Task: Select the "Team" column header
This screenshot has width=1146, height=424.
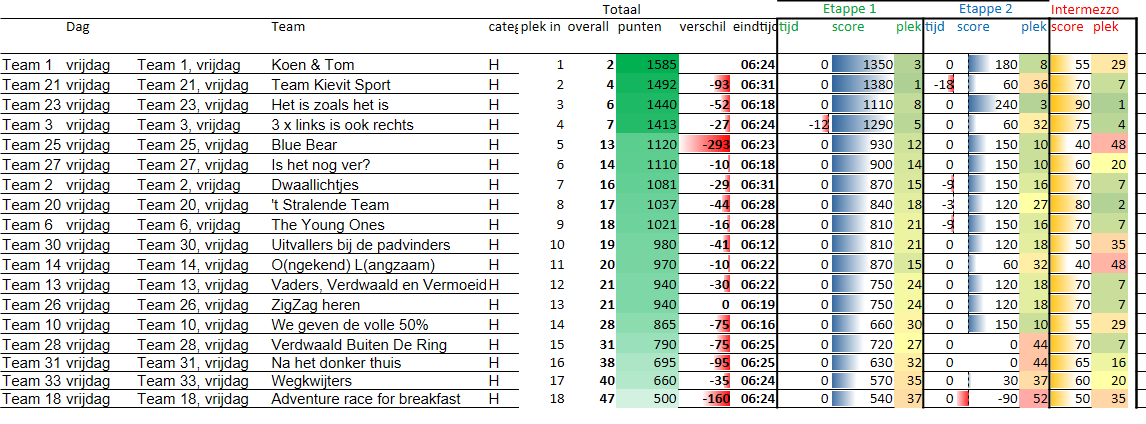Action: click(x=288, y=27)
